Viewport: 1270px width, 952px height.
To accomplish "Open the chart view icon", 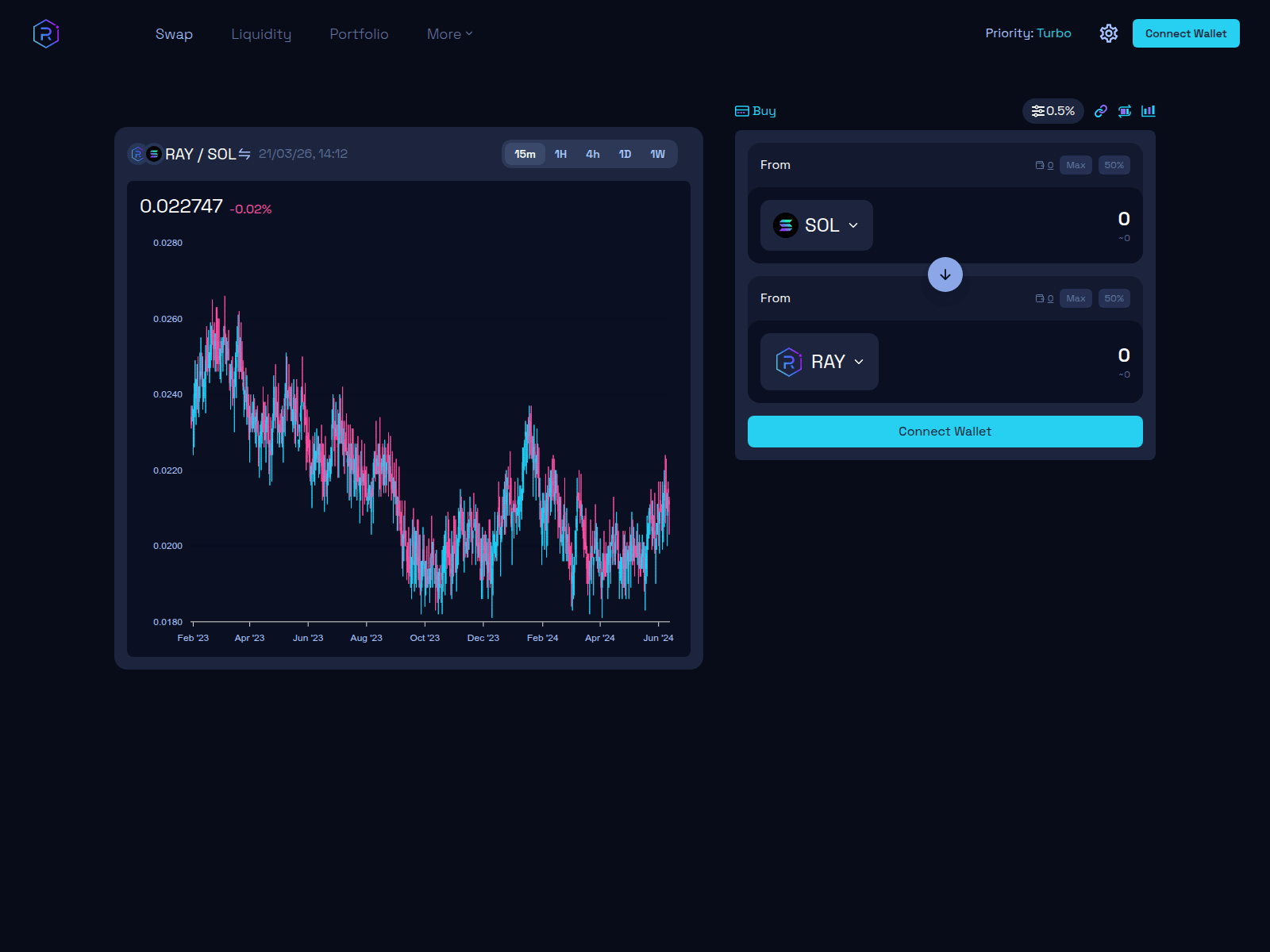I will 1149,111.
